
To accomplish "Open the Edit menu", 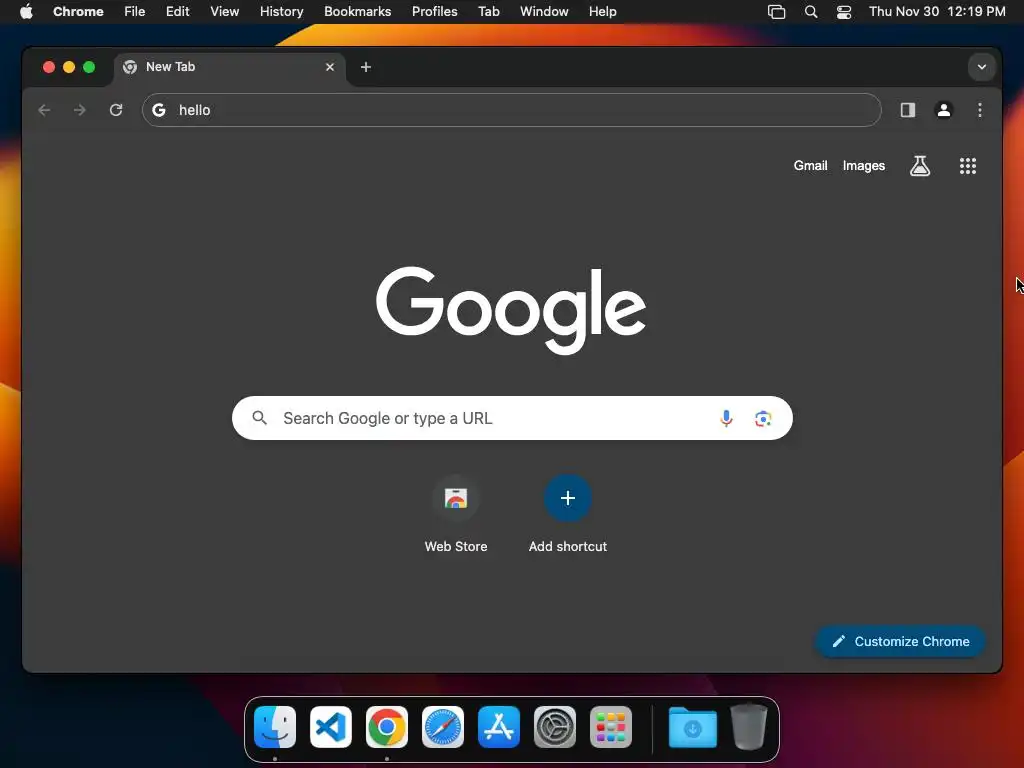I will click(177, 12).
